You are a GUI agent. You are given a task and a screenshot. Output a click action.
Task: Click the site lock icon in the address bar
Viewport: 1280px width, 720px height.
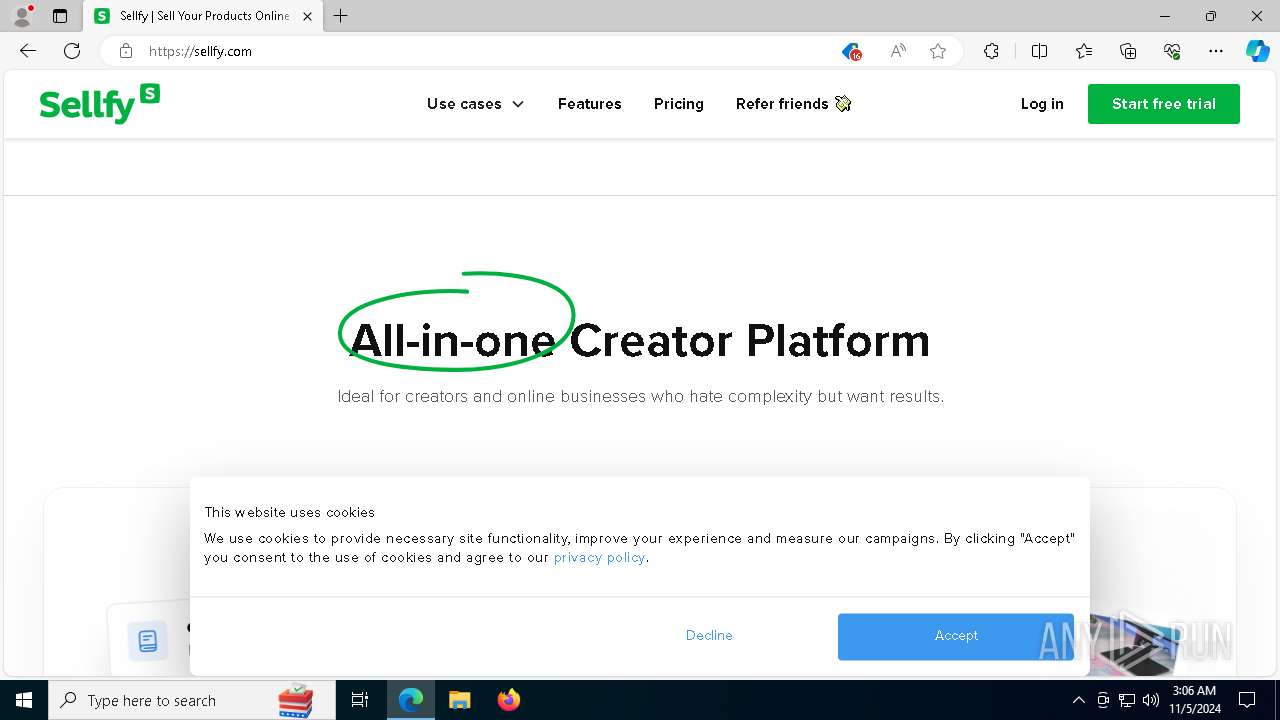[126, 51]
